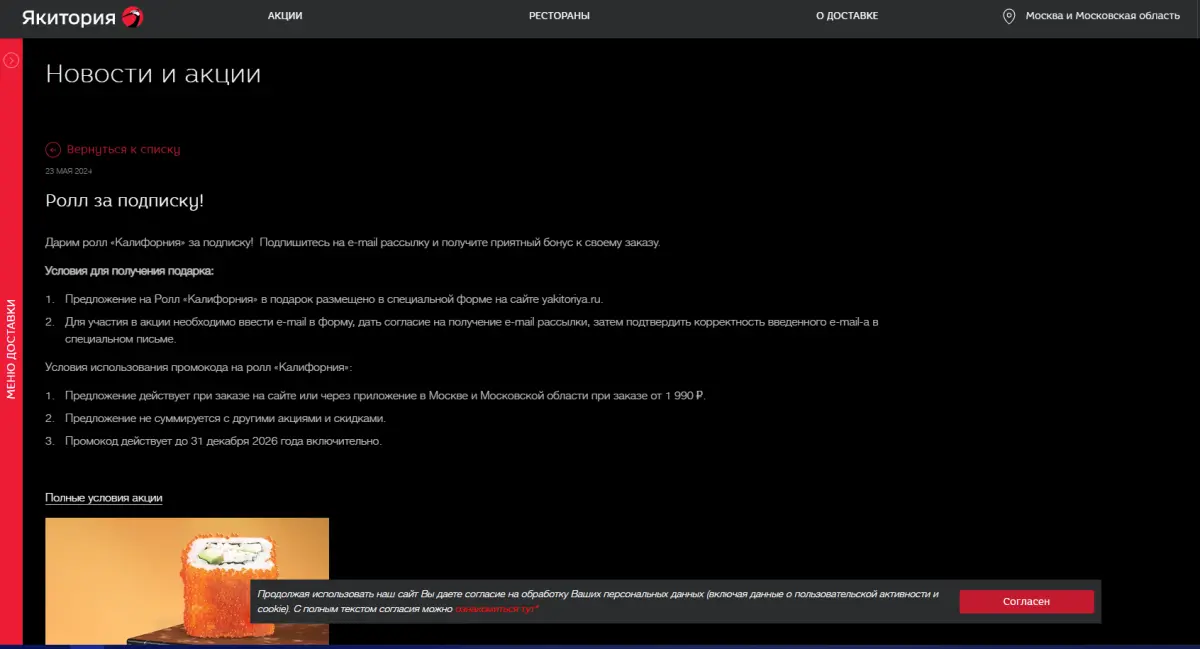Accept cookies with the Согласен button

[x=1026, y=602]
